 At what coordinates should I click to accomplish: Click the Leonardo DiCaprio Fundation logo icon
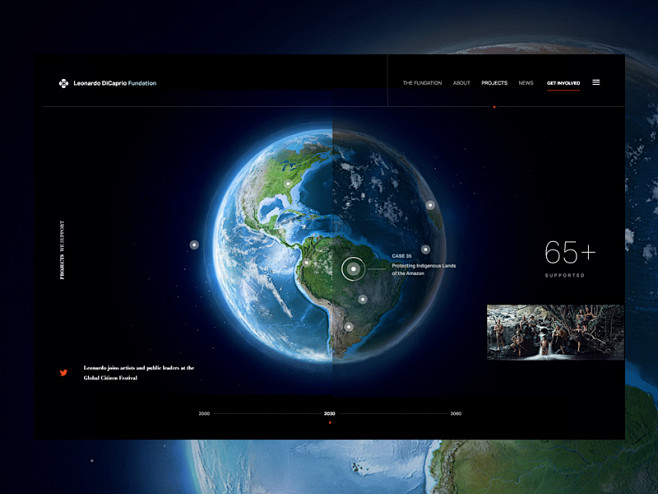point(63,83)
